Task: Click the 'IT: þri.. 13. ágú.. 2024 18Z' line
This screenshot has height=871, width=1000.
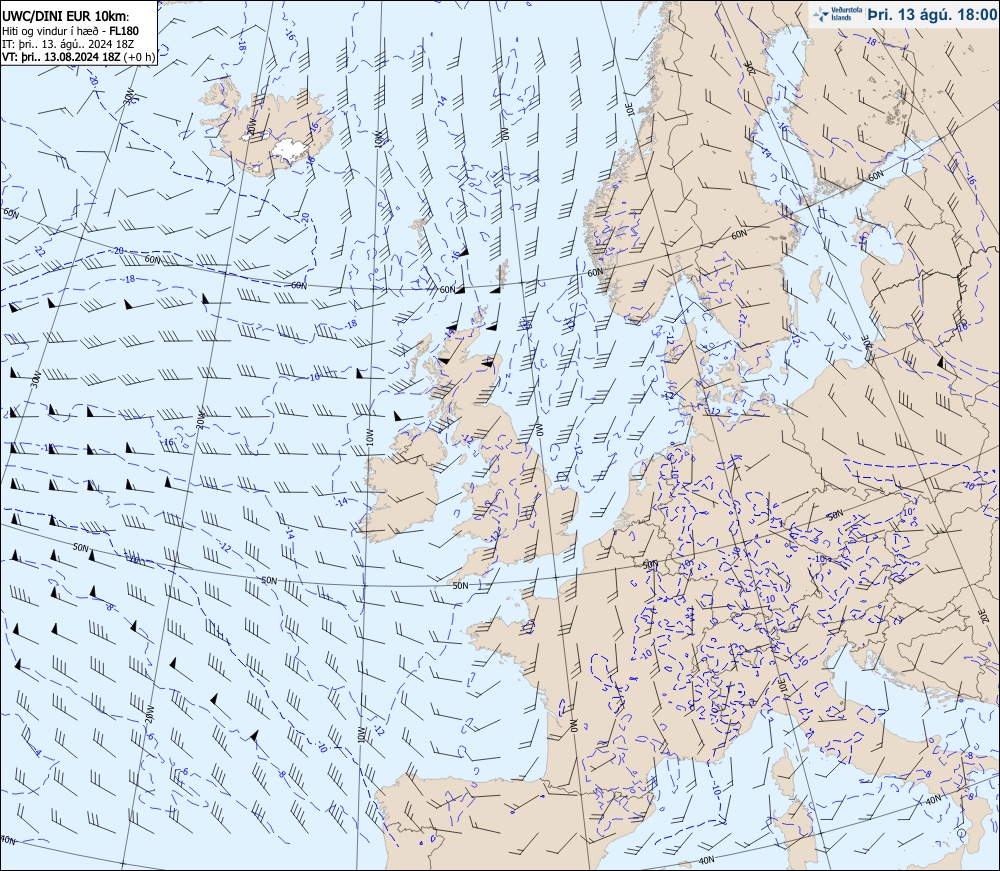Action: (68, 44)
